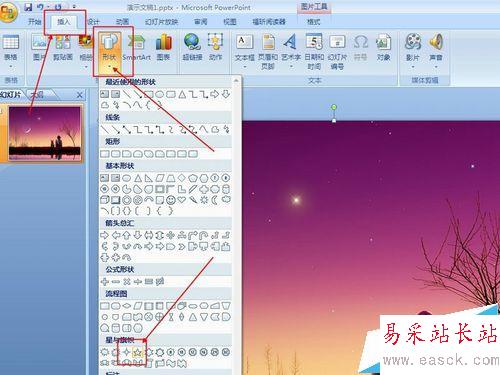
Task: Insert 日期和时间 date and time
Action: click(314, 52)
